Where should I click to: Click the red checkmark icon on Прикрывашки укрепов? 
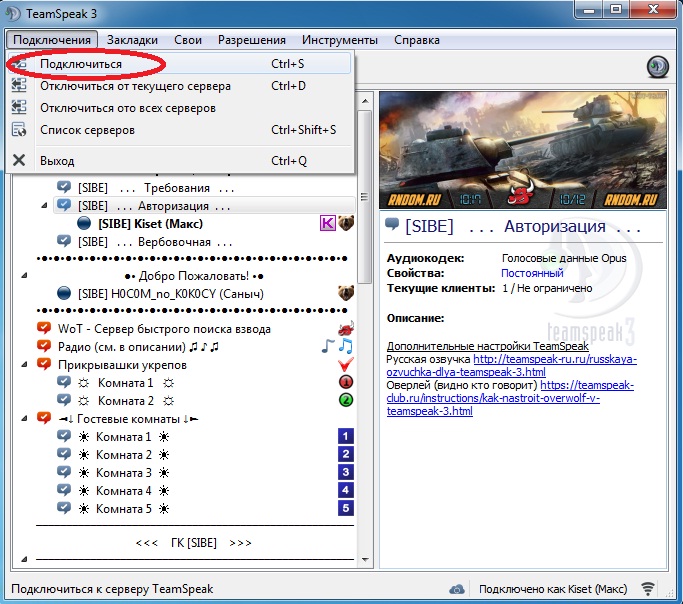(x=346, y=364)
